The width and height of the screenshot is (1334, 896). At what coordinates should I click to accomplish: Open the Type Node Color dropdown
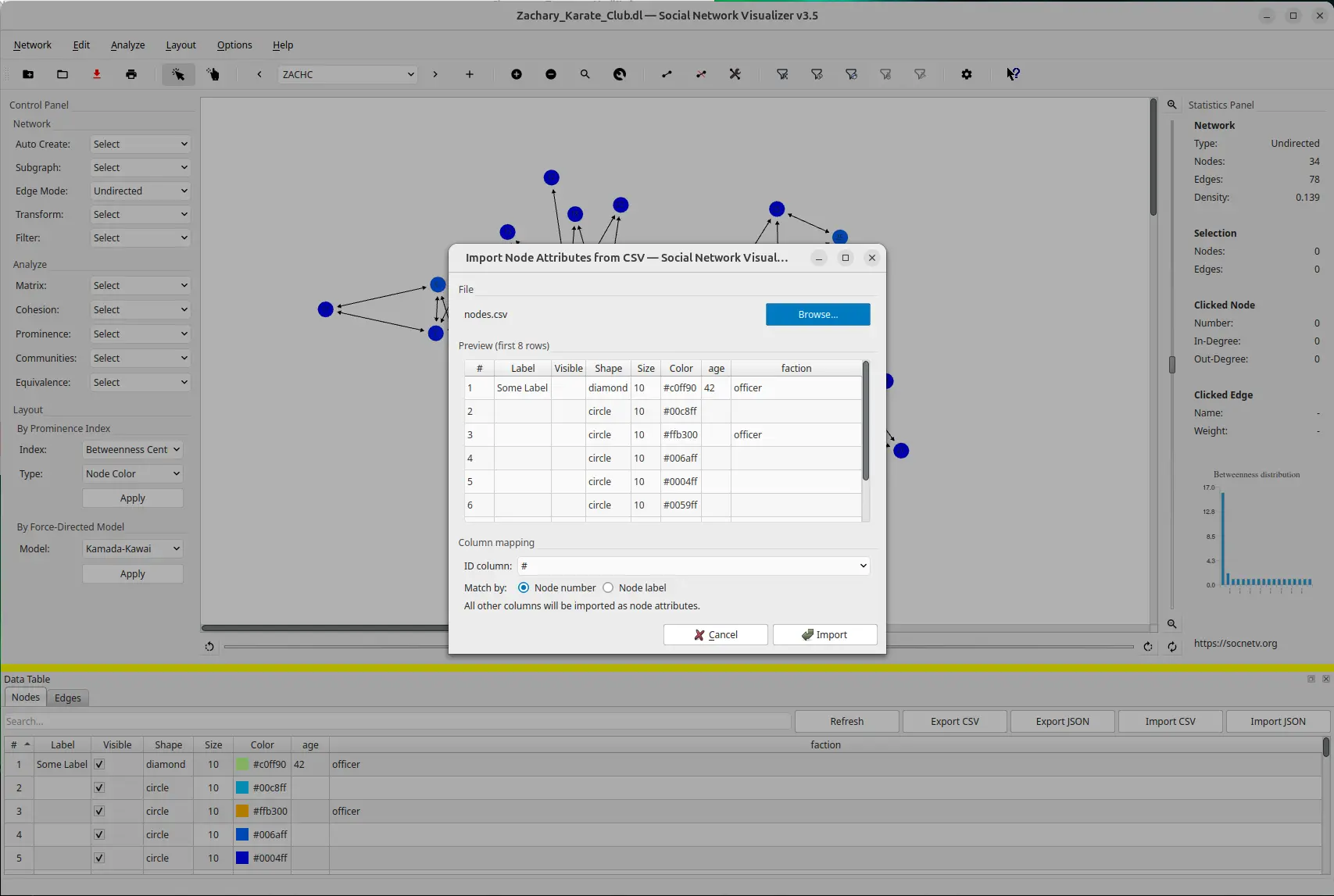pyautogui.click(x=133, y=473)
